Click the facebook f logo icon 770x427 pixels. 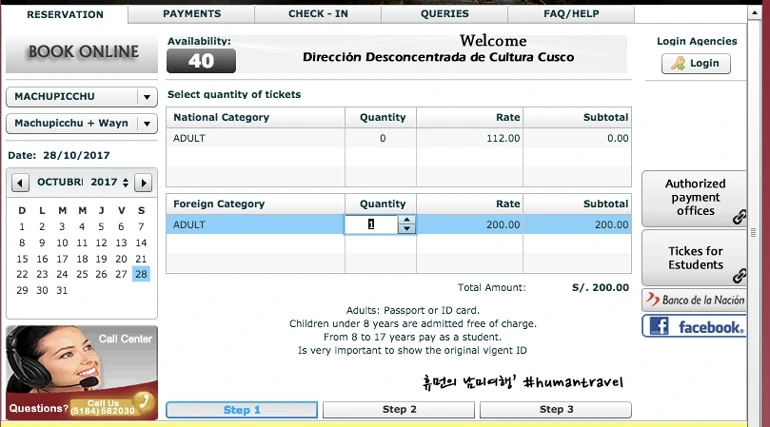(x=659, y=326)
